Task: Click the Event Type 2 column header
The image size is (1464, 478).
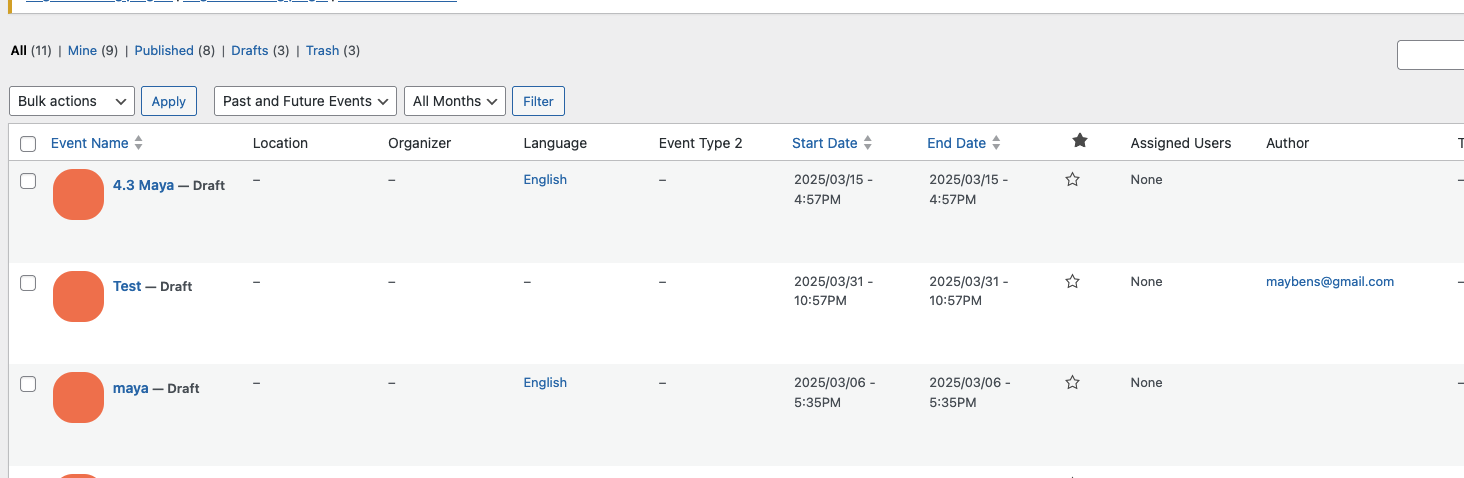Action: (x=701, y=143)
